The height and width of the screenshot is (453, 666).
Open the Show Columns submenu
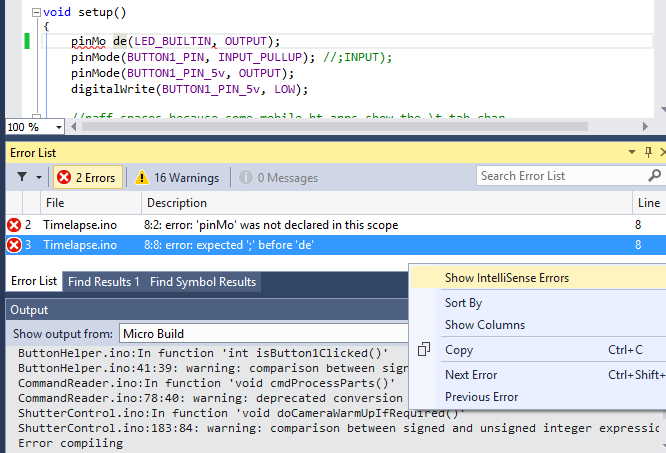(538, 325)
